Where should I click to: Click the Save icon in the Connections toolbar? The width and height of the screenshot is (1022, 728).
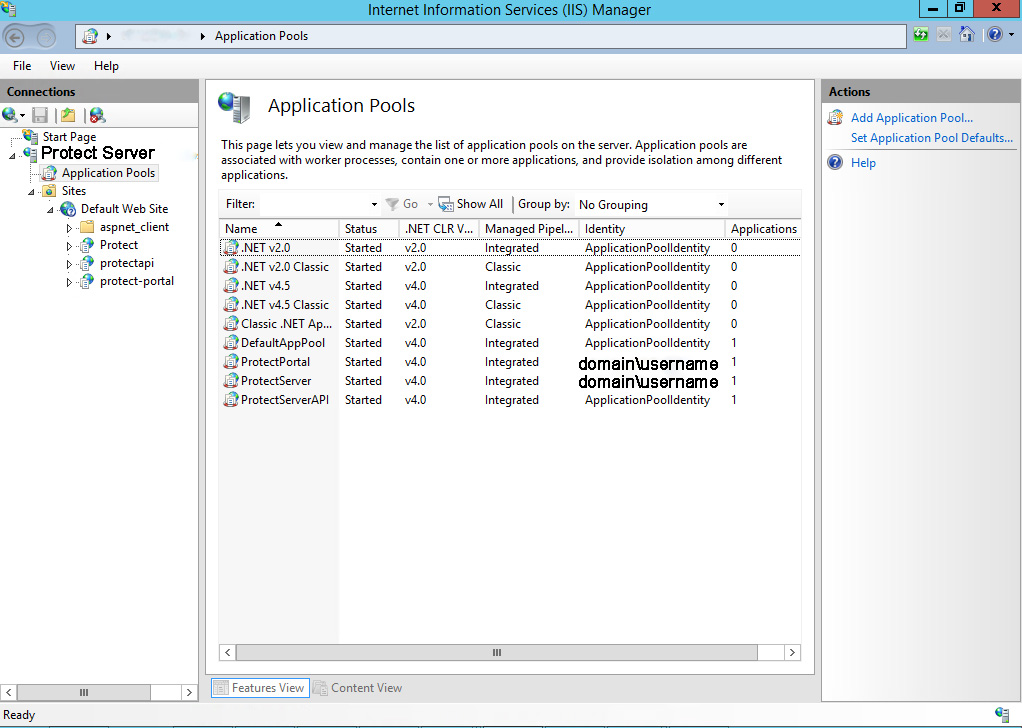(40, 115)
